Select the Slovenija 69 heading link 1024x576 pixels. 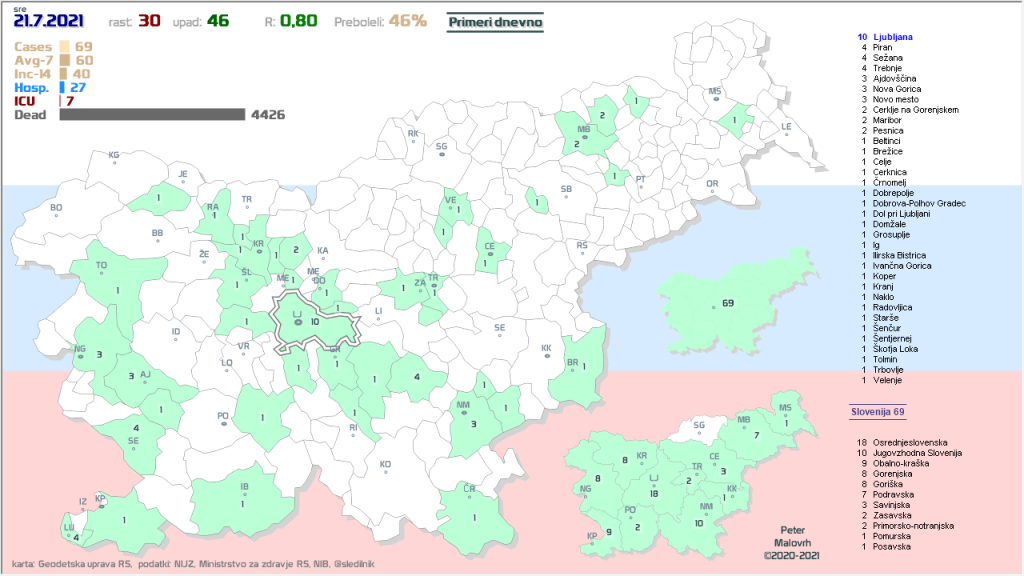click(877, 411)
